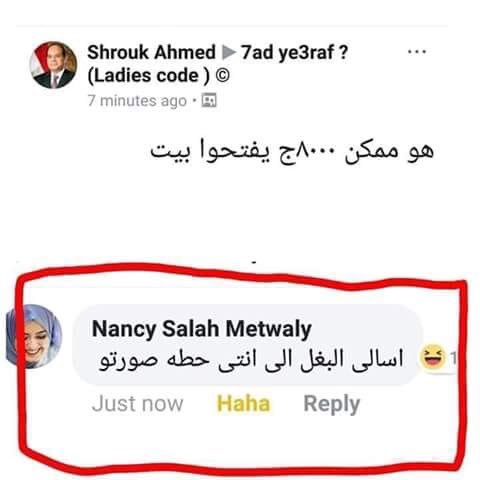Click the arrow icon between author and group

click(x=229, y=52)
